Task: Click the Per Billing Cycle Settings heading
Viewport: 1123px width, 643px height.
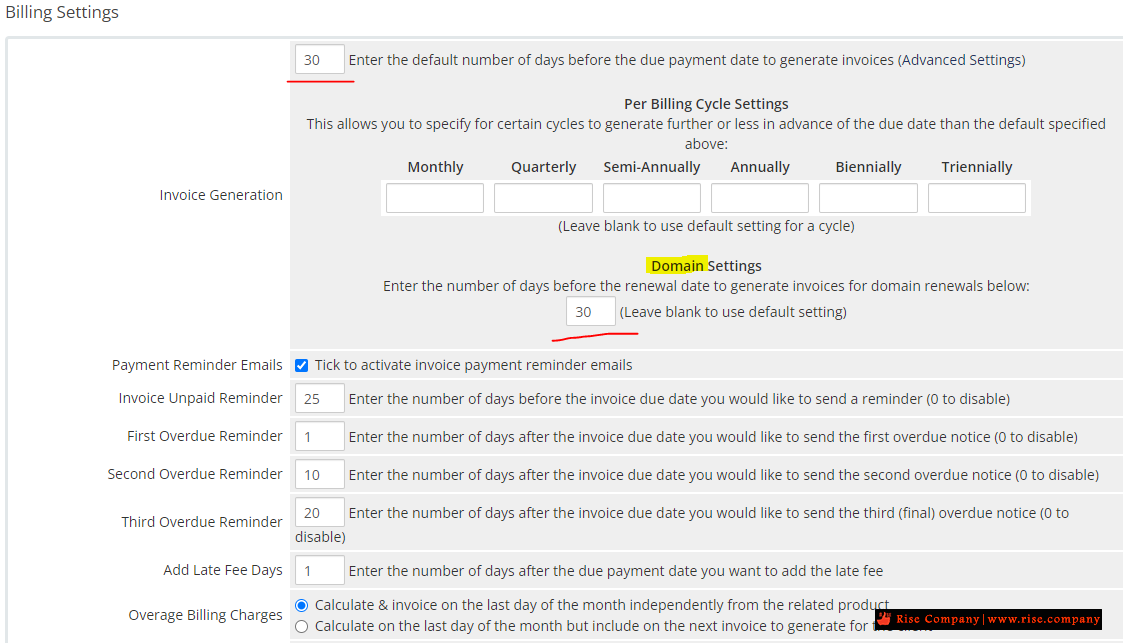Action: point(706,104)
